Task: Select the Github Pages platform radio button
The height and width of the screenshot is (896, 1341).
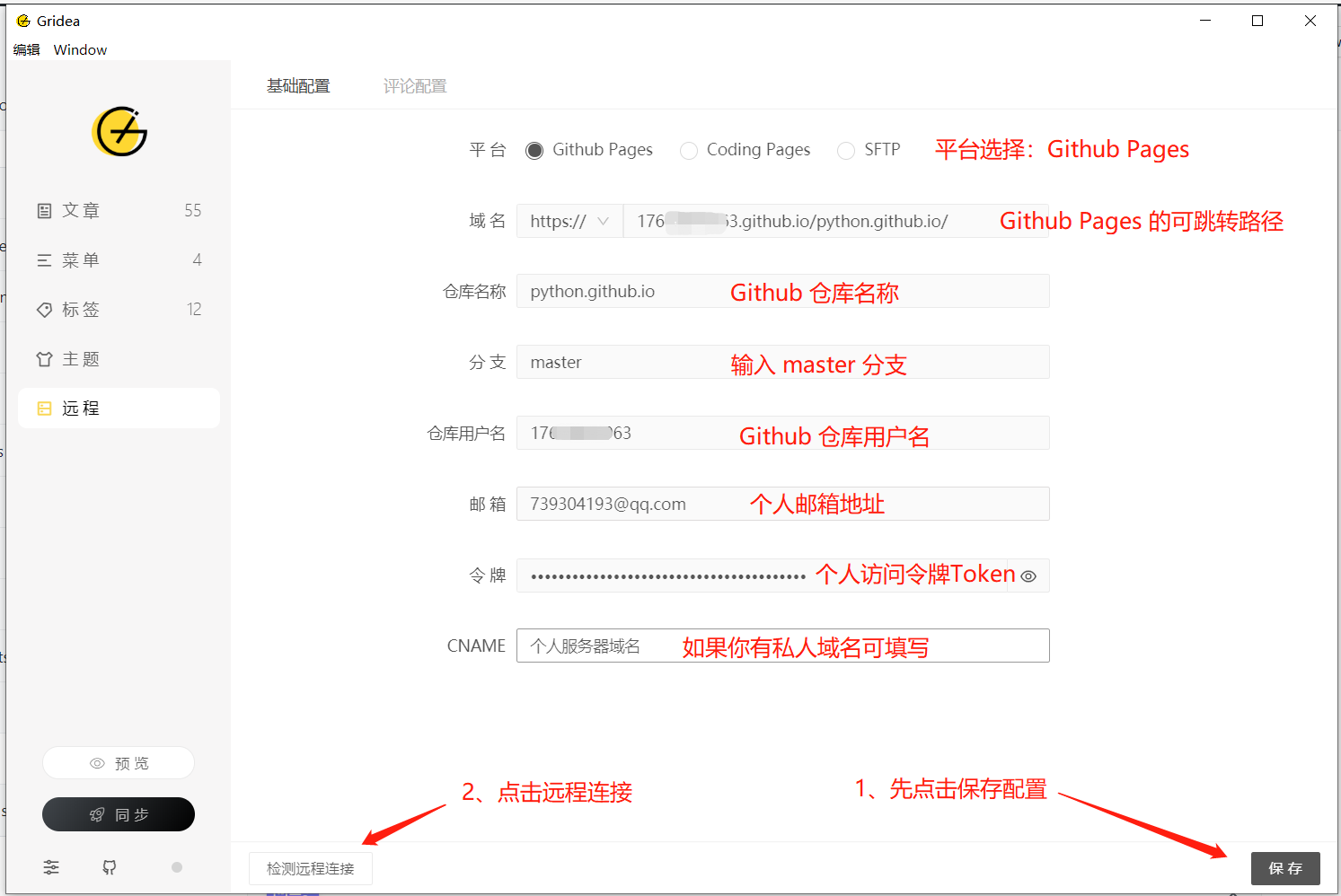Action: click(x=534, y=150)
